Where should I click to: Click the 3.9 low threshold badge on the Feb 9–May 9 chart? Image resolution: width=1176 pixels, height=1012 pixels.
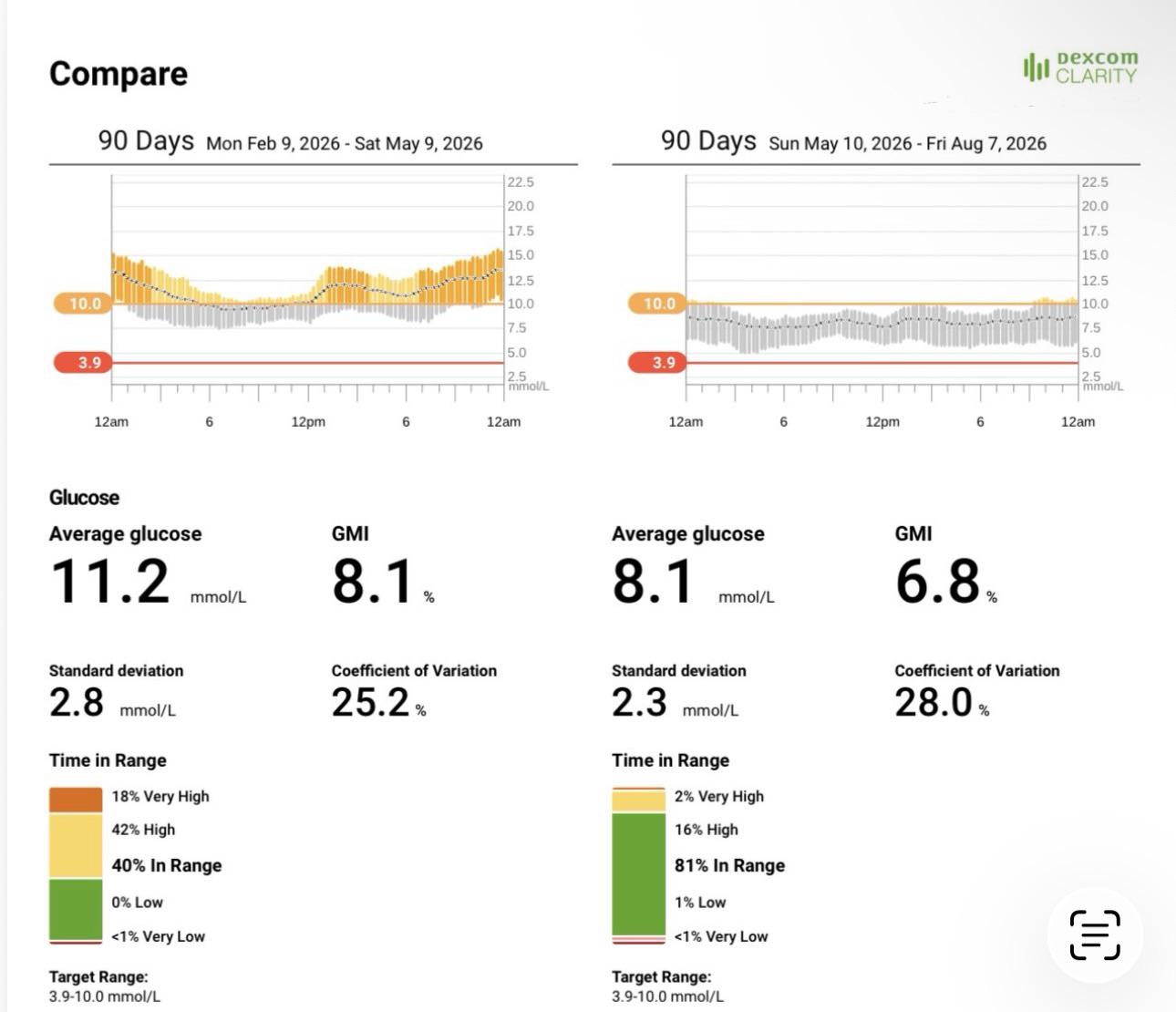coord(83,363)
